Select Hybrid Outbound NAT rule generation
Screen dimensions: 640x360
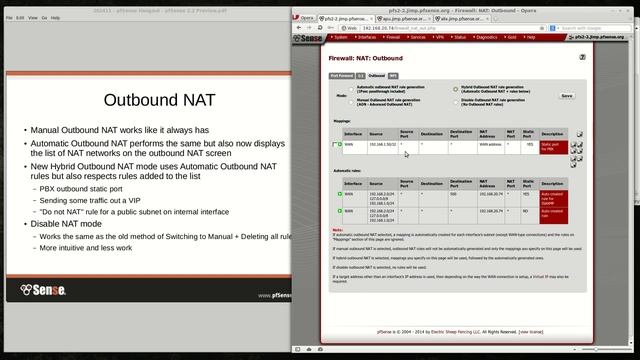coord(456,89)
